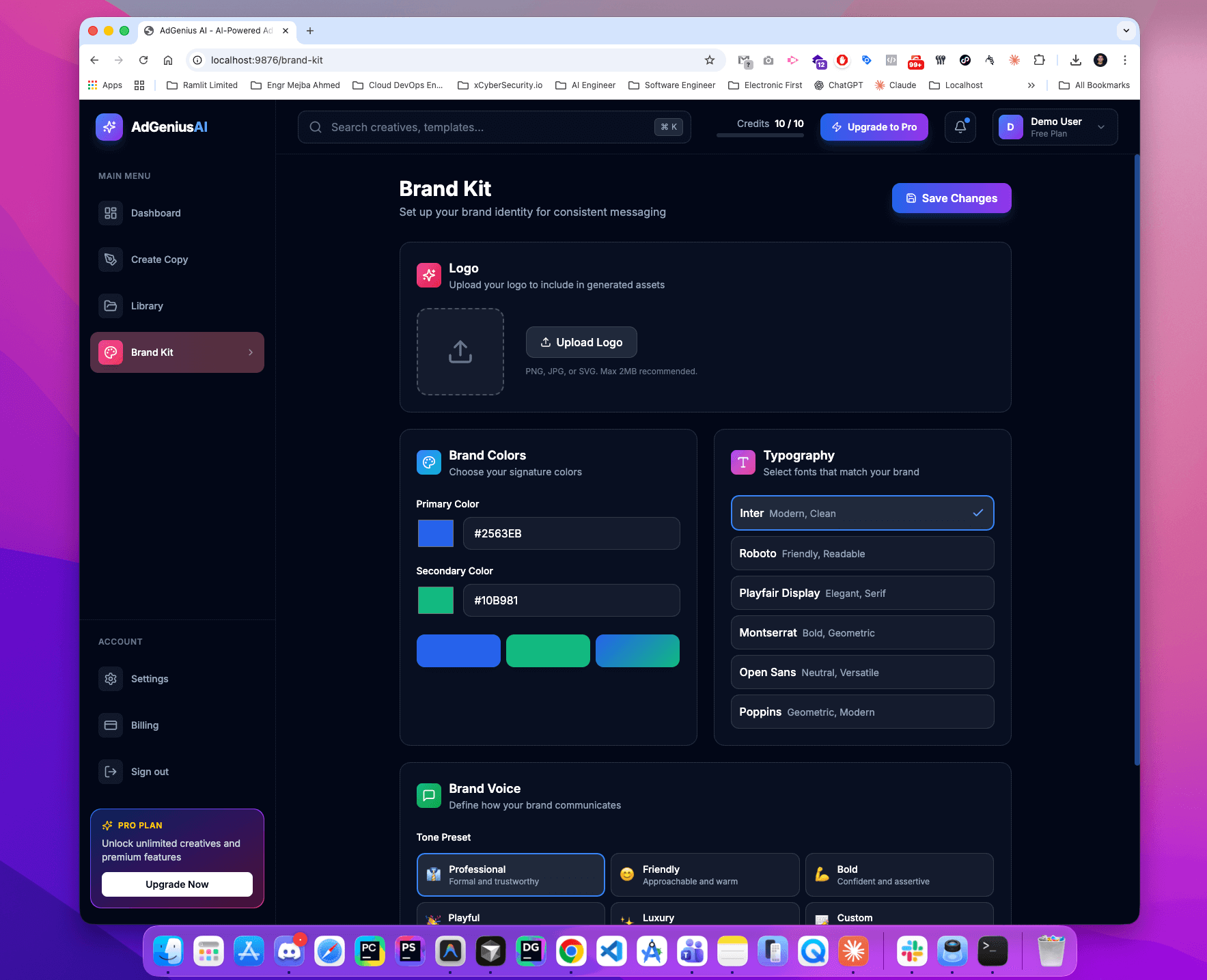Choose the Friendly tone preset
The image size is (1207, 980).
[704, 874]
